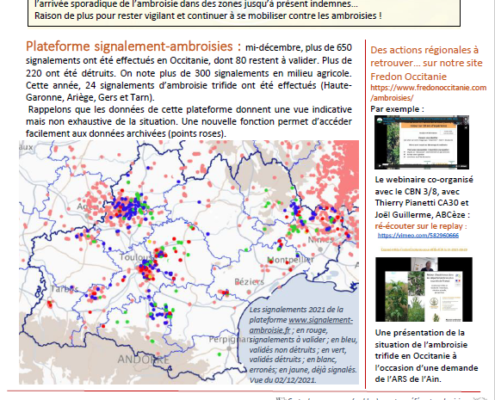Screen dimensions: 495x400
Task: Open the vimeo.com/582960666 replay link
Action: coord(418,235)
